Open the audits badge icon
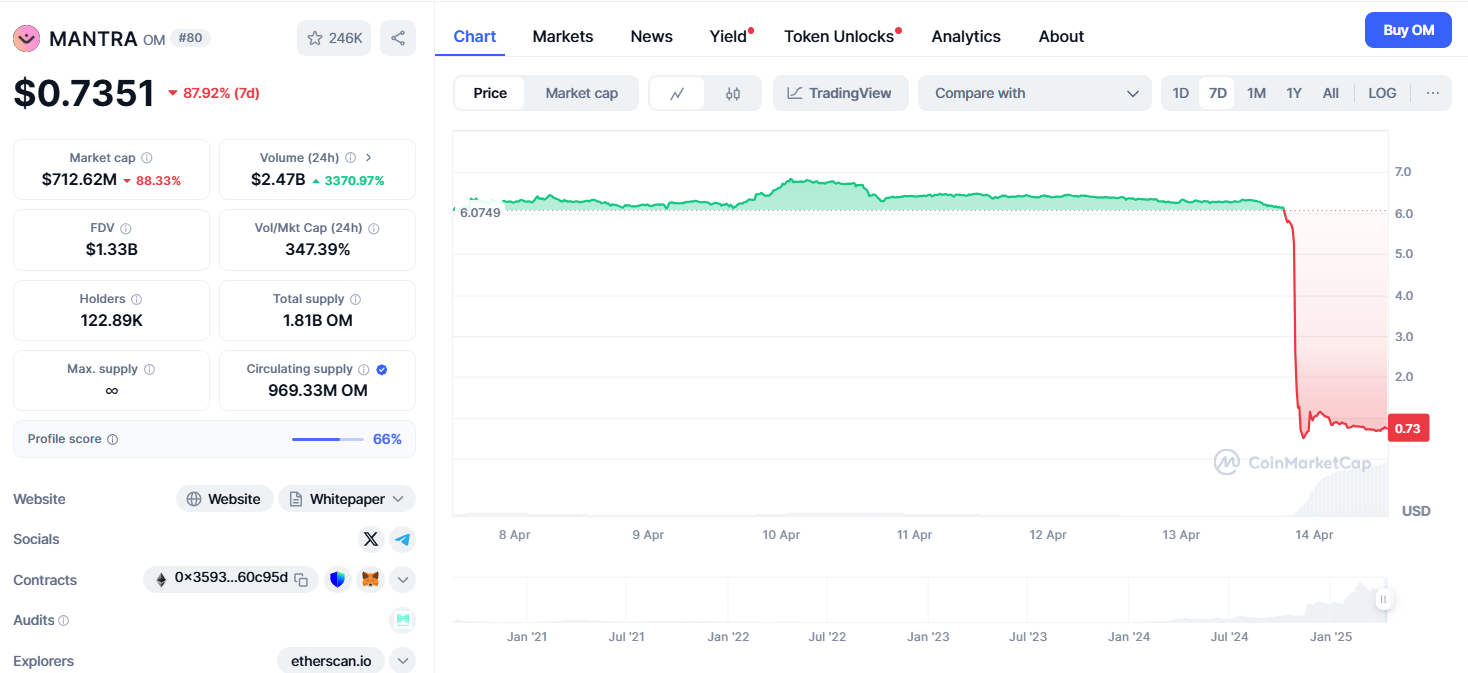This screenshot has width=1468, height=673. coord(403,620)
